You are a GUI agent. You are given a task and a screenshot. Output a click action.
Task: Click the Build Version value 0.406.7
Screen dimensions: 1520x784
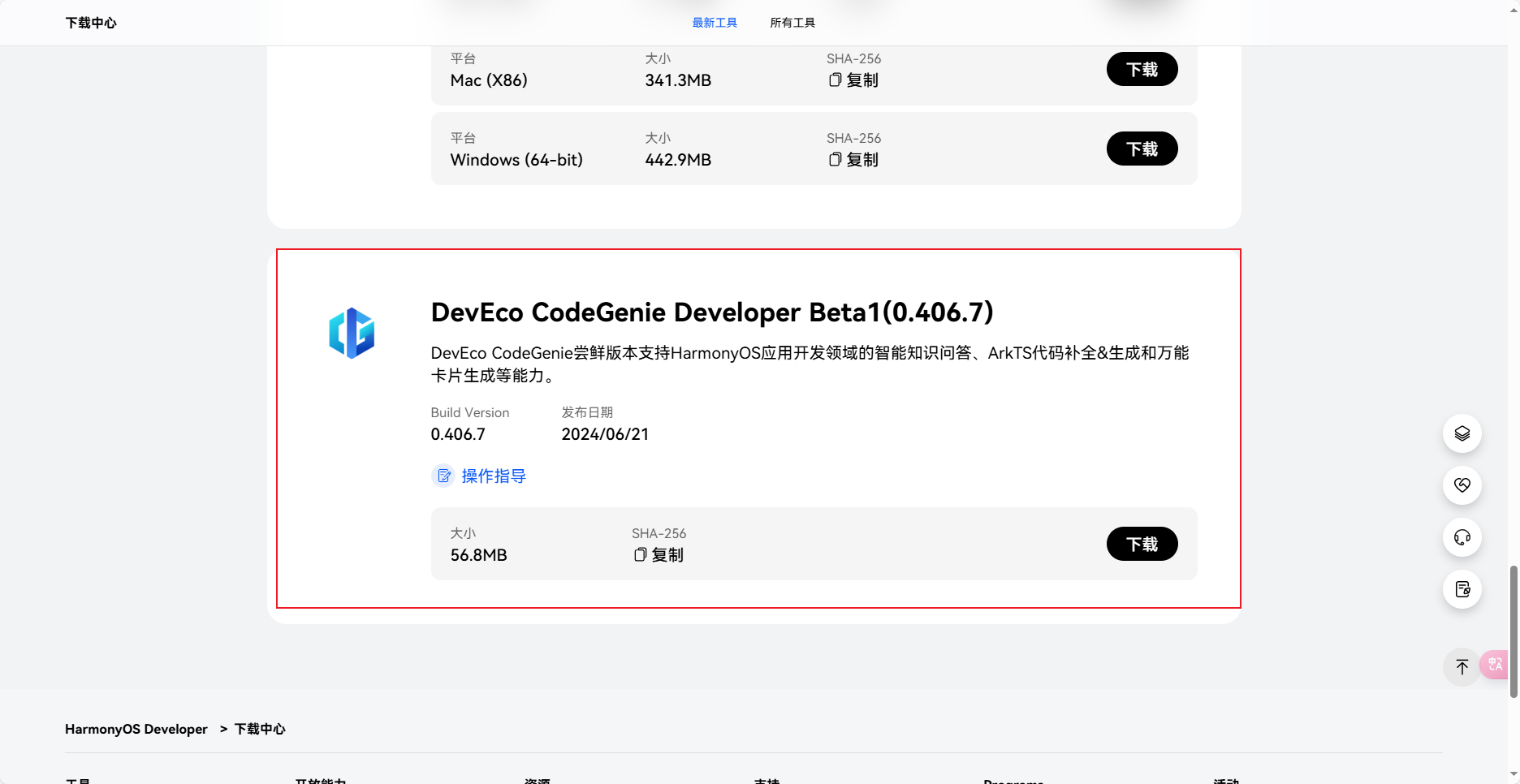click(458, 434)
